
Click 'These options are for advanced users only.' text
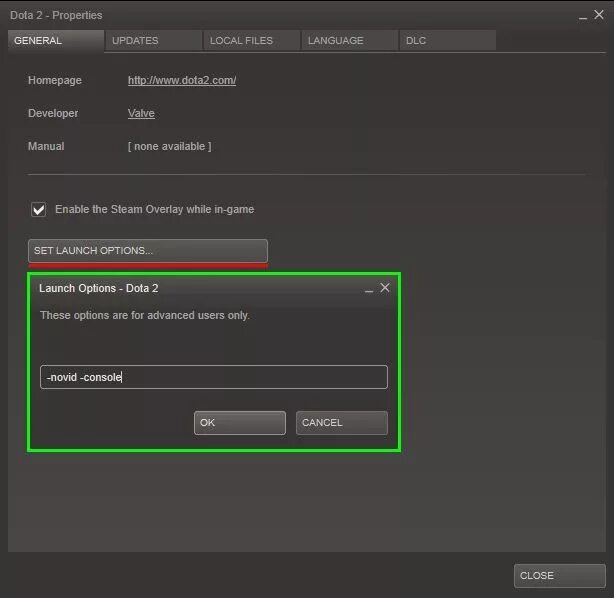[145, 315]
